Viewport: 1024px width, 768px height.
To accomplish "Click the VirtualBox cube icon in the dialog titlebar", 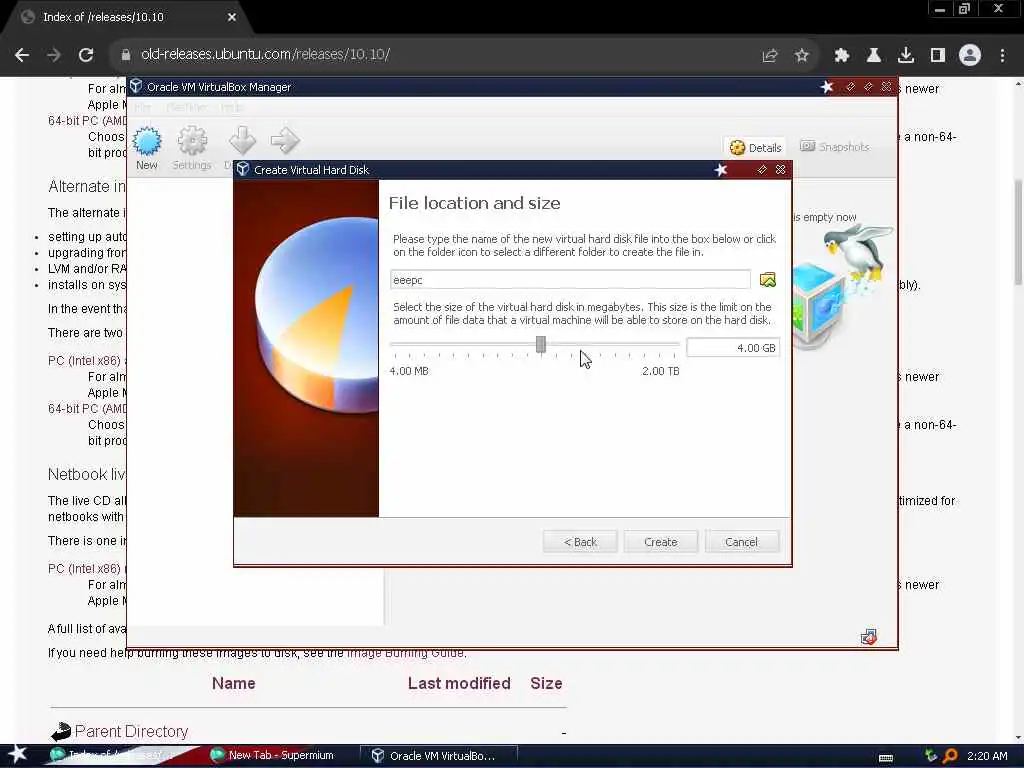I will [x=243, y=169].
